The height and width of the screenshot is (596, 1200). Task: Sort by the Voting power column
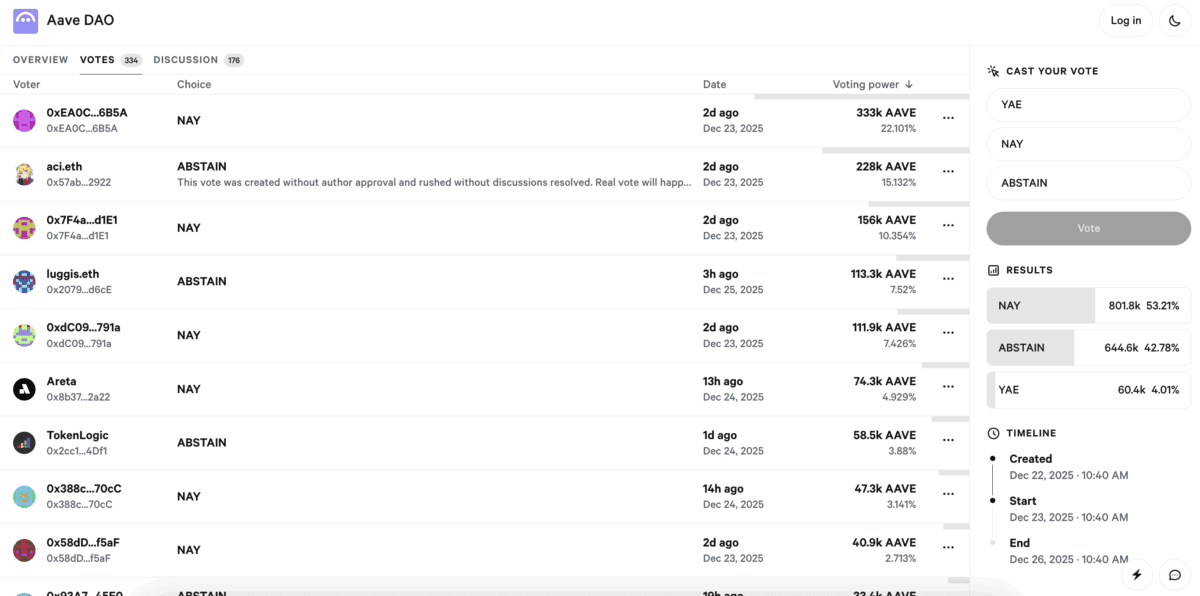pyautogui.click(x=872, y=85)
